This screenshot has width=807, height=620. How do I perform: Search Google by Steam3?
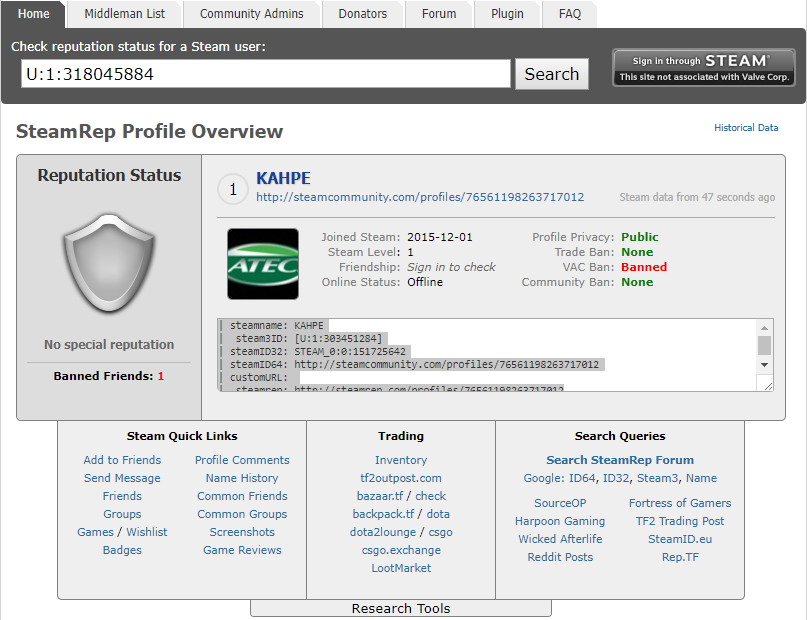pos(658,478)
